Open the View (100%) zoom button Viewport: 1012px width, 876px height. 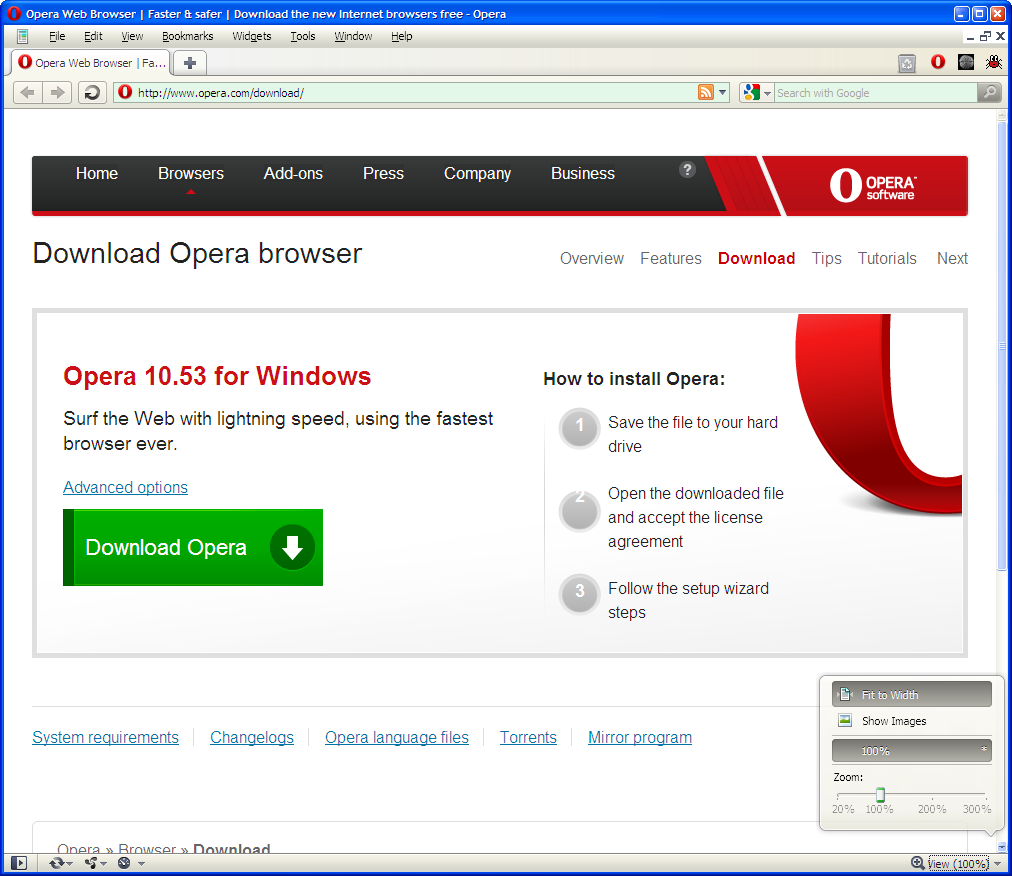coord(958,863)
